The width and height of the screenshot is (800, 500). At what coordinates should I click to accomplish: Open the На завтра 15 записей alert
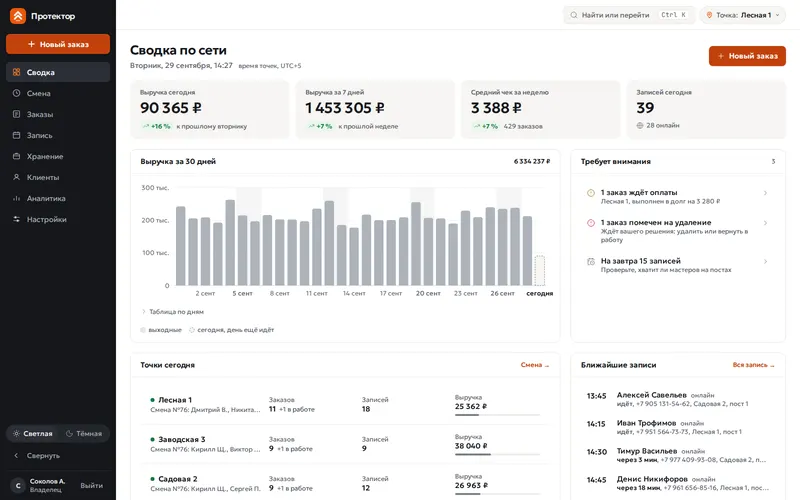click(678, 265)
